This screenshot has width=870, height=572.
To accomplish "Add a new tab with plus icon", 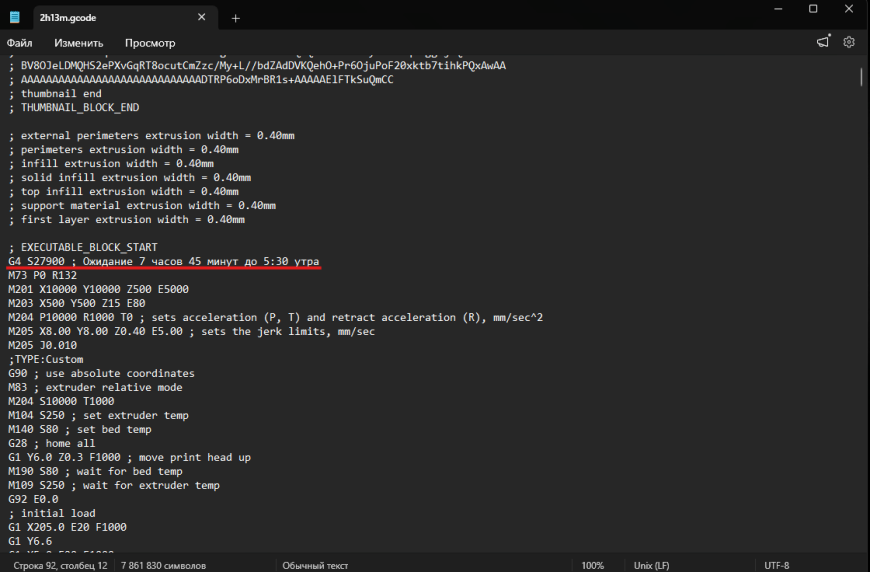I will 235,18.
